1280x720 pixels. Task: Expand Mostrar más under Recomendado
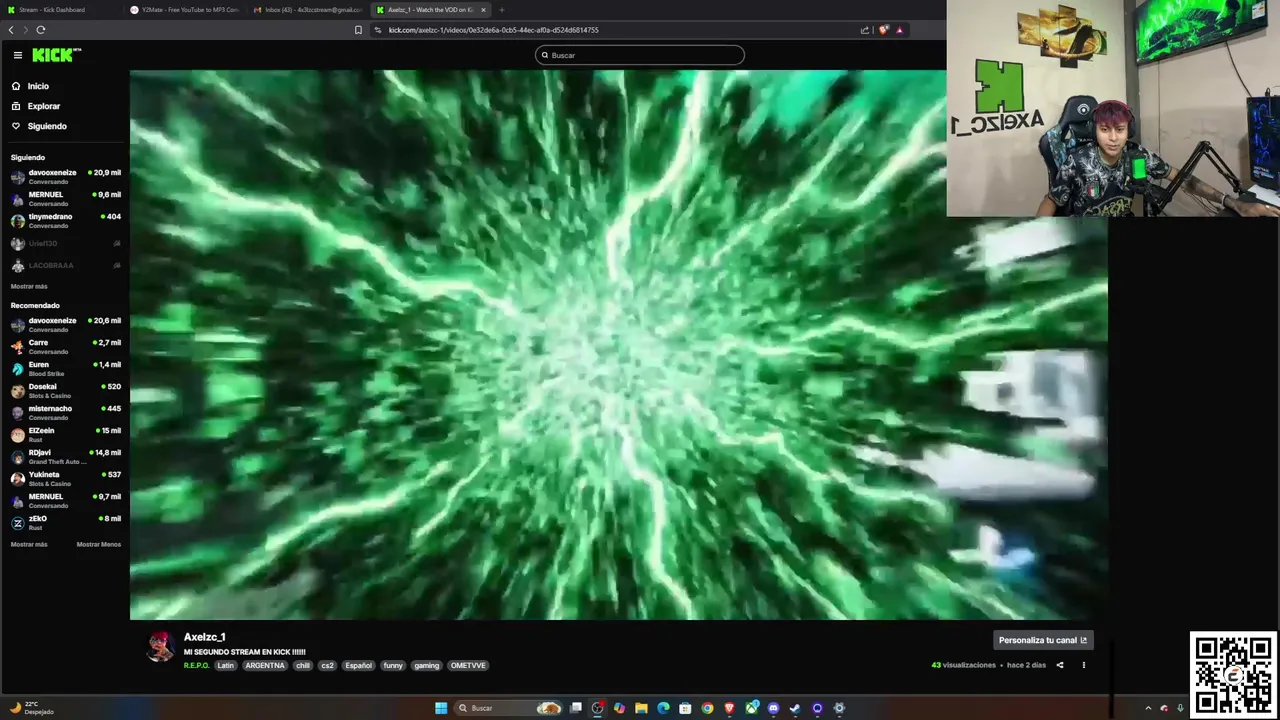tap(29, 544)
